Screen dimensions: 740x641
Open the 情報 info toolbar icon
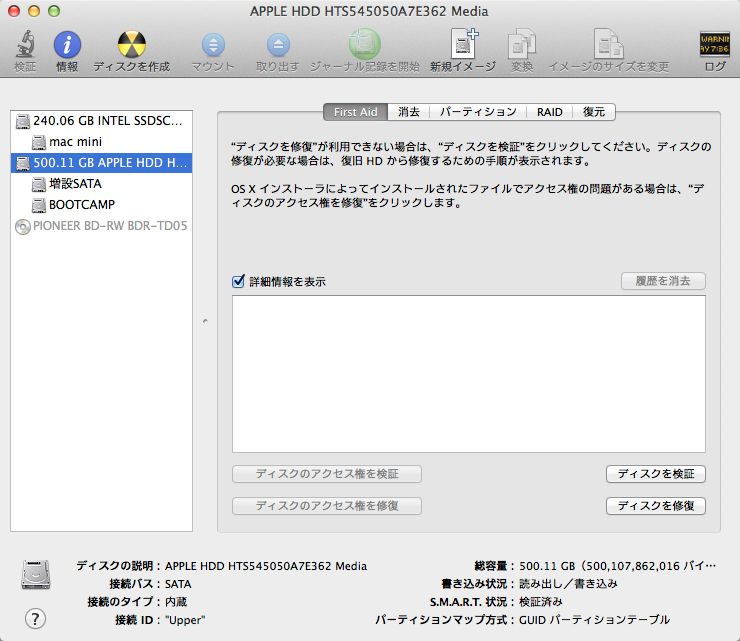tap(67, 45)
